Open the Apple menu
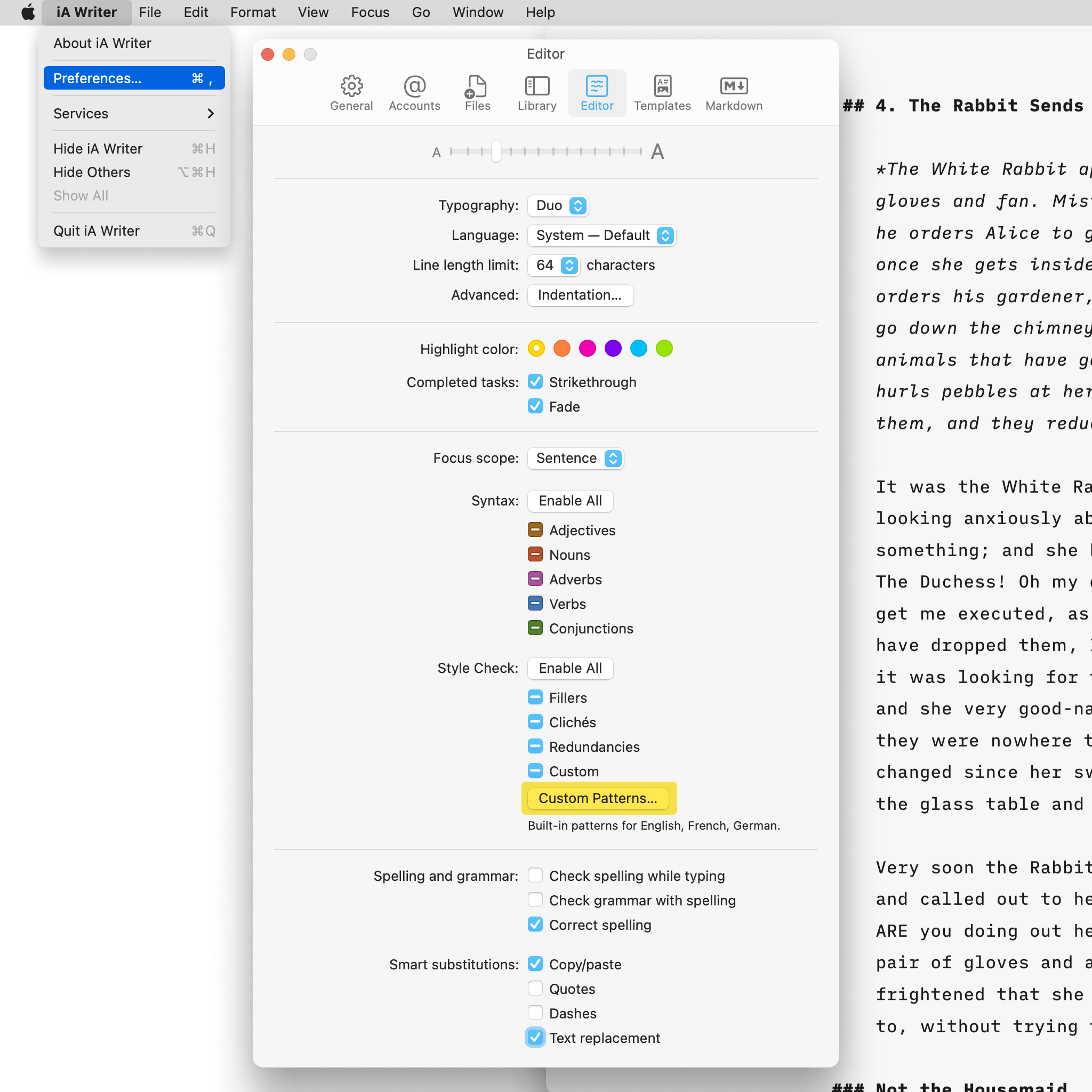This screenshot has width=1092, height=1092. click(x=27, y=12)
